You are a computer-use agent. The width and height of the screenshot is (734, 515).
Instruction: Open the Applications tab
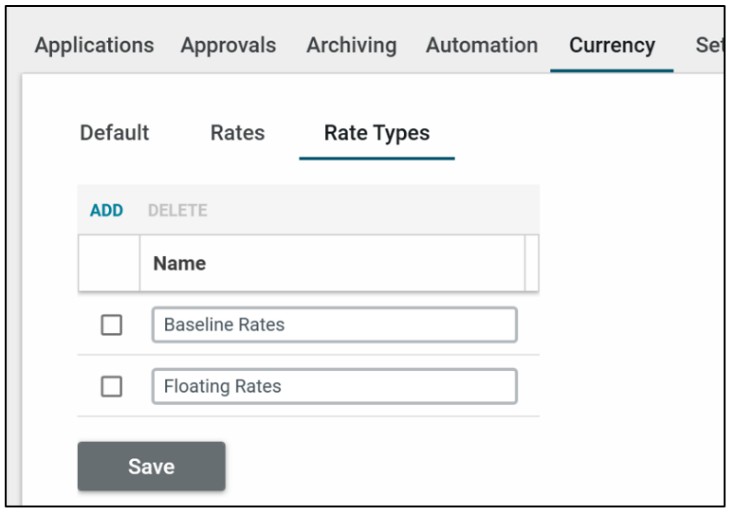point(94,46)
